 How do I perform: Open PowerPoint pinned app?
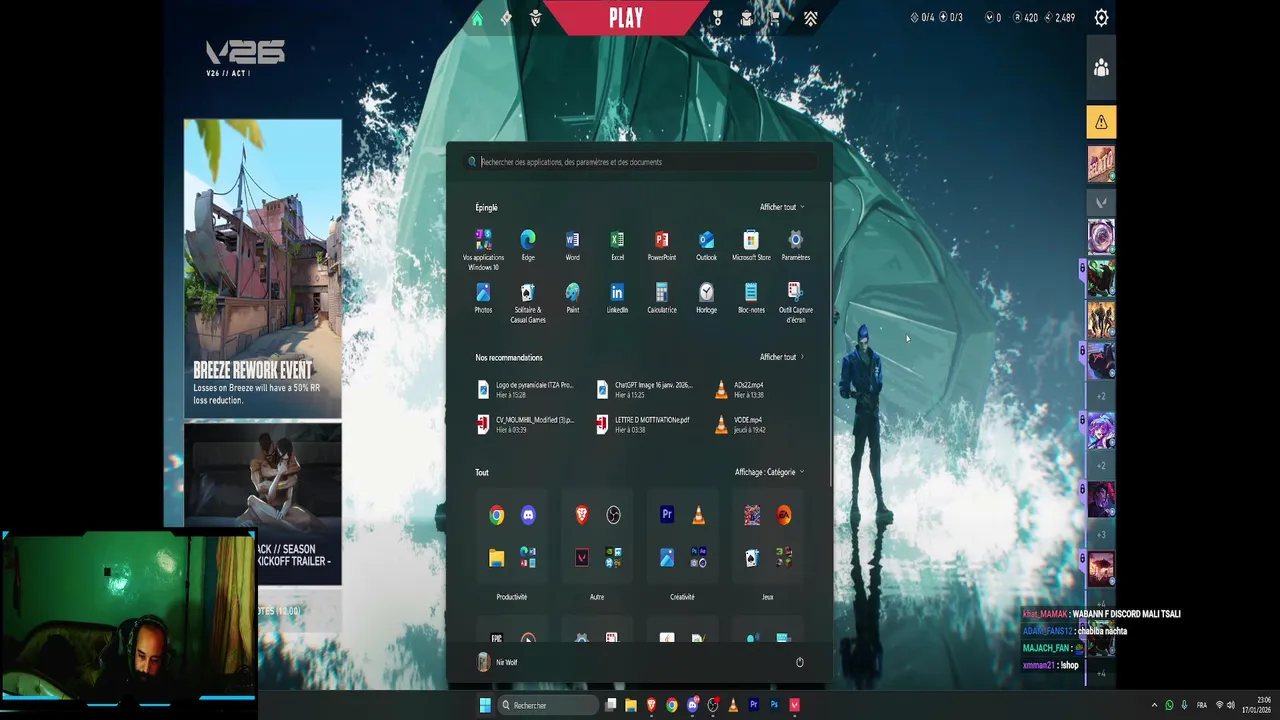[x=661, y=245]
